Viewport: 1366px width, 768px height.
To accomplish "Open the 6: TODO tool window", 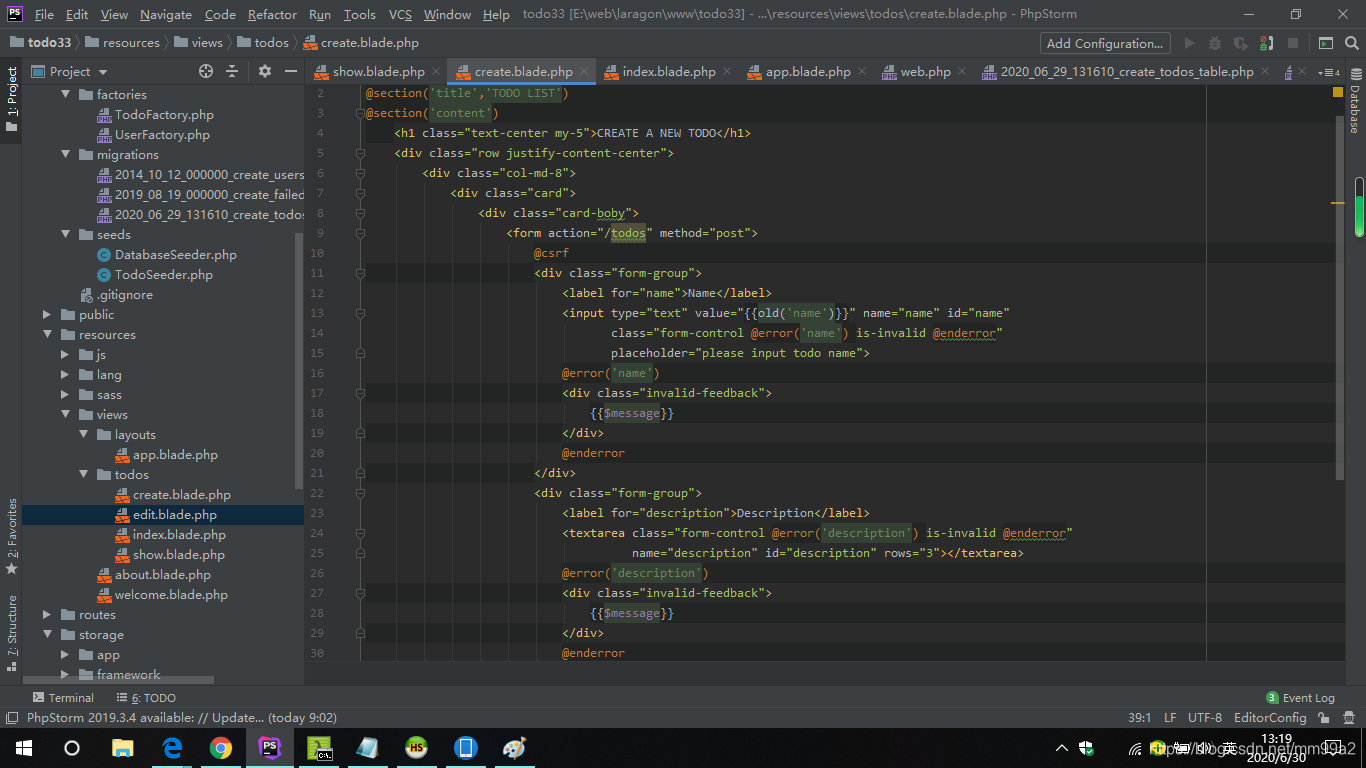I will pos(145,698).
